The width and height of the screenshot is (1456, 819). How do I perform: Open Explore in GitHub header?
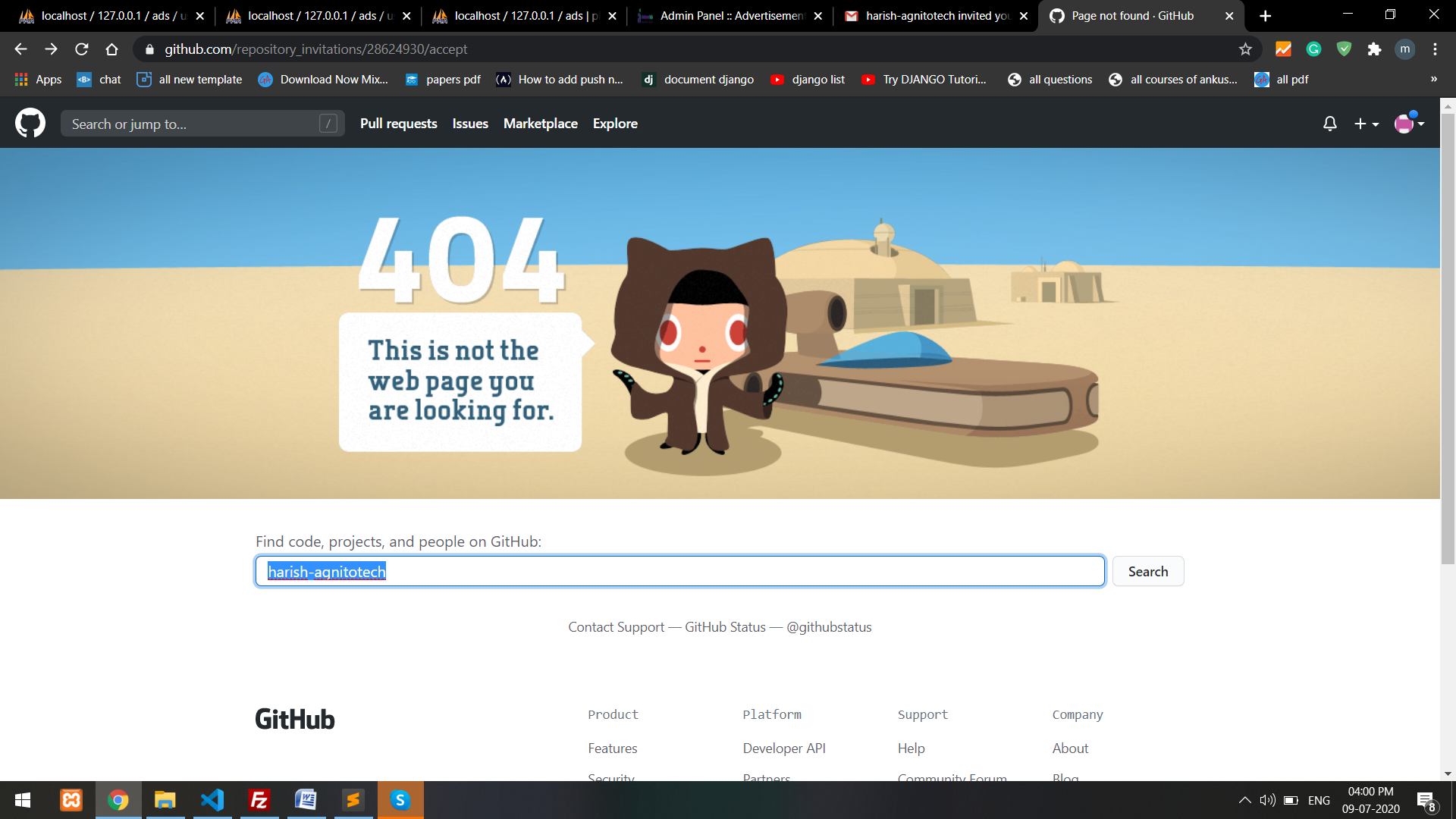tap(615, 124)
